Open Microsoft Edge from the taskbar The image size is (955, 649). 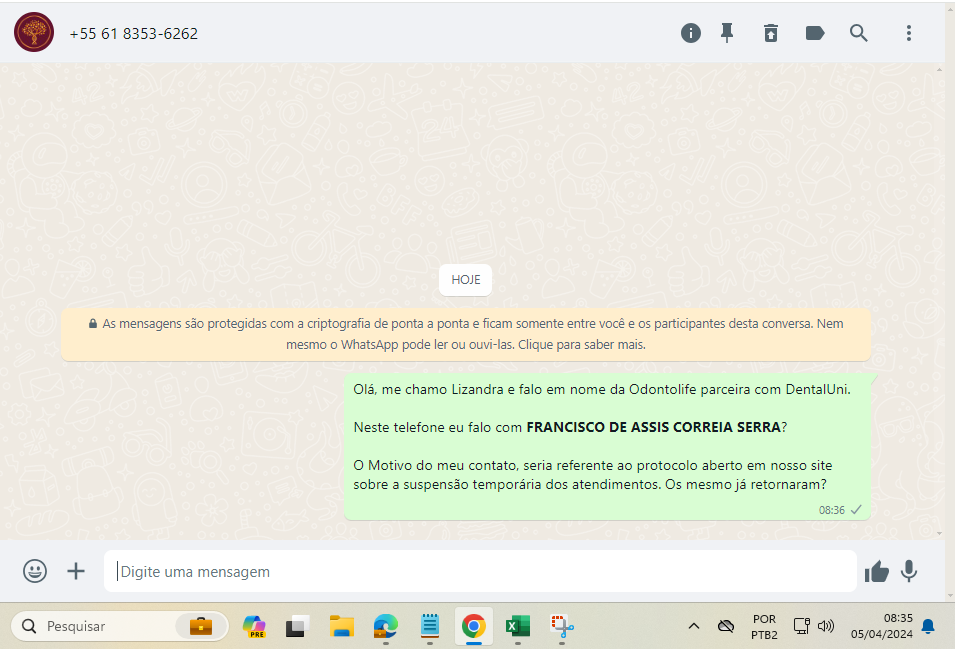(x=386, y=626)
